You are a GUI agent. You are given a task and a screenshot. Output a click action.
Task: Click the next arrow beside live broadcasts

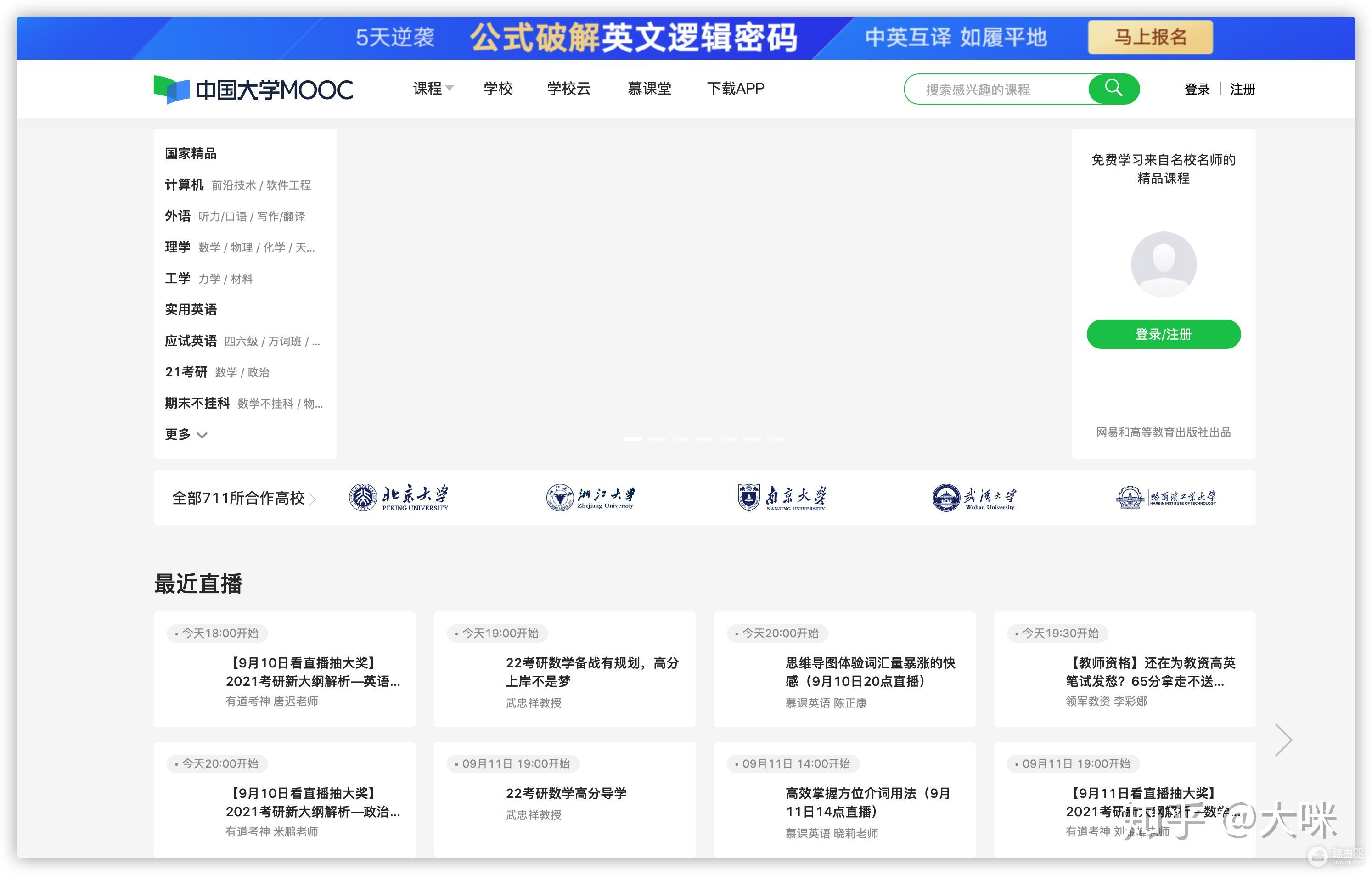(x=1283, y=740)
